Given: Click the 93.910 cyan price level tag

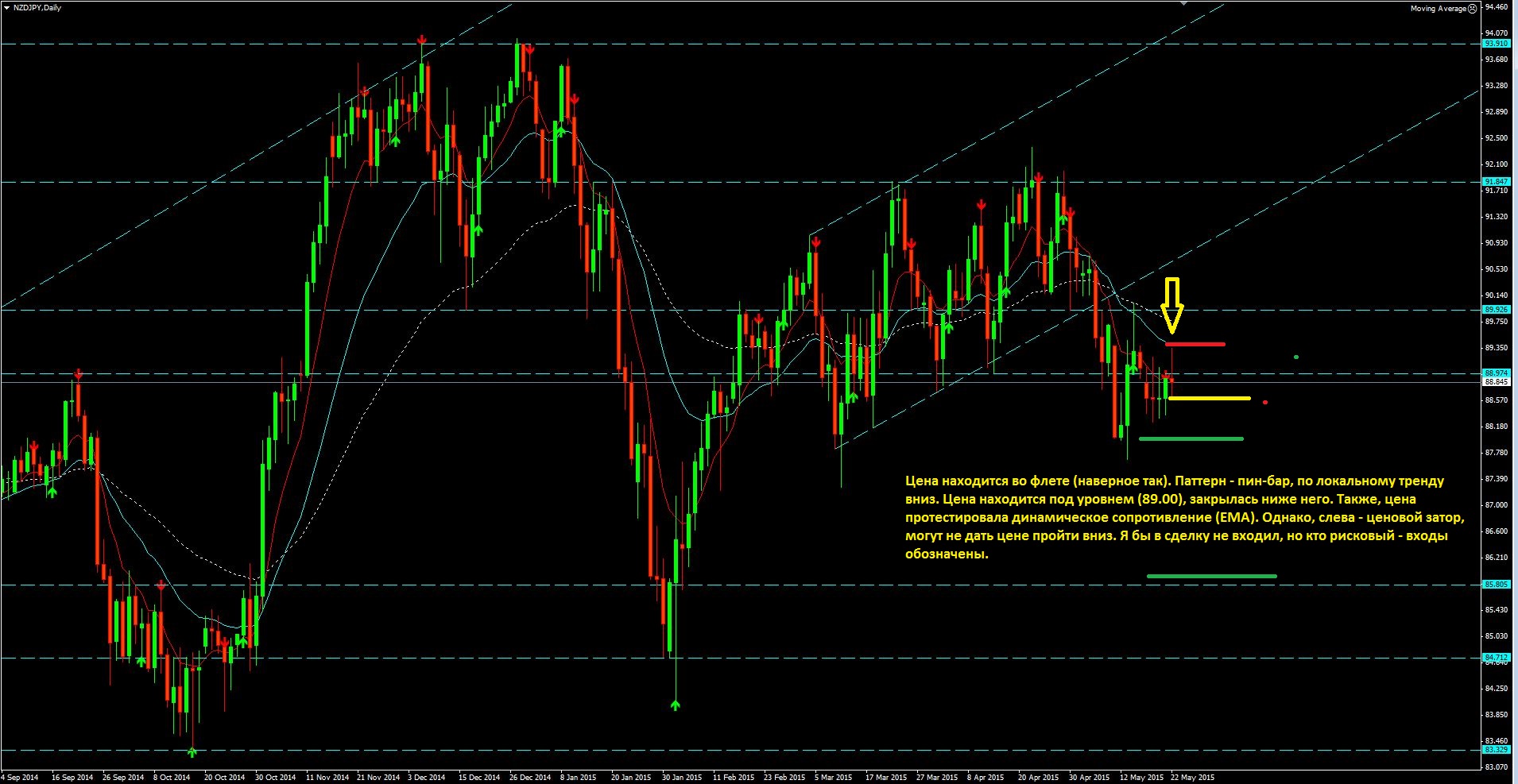Looking at the screenshot, I should [x=1496, y=44].
